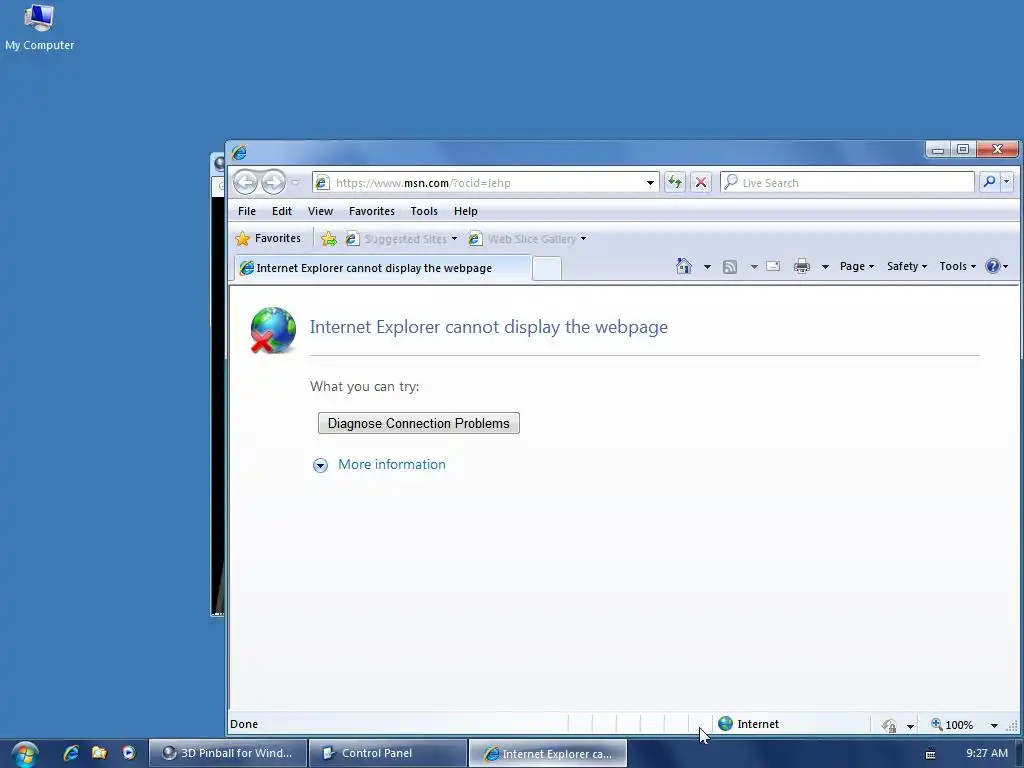
Task: Open the Edit menu
Action: [281, 211]
